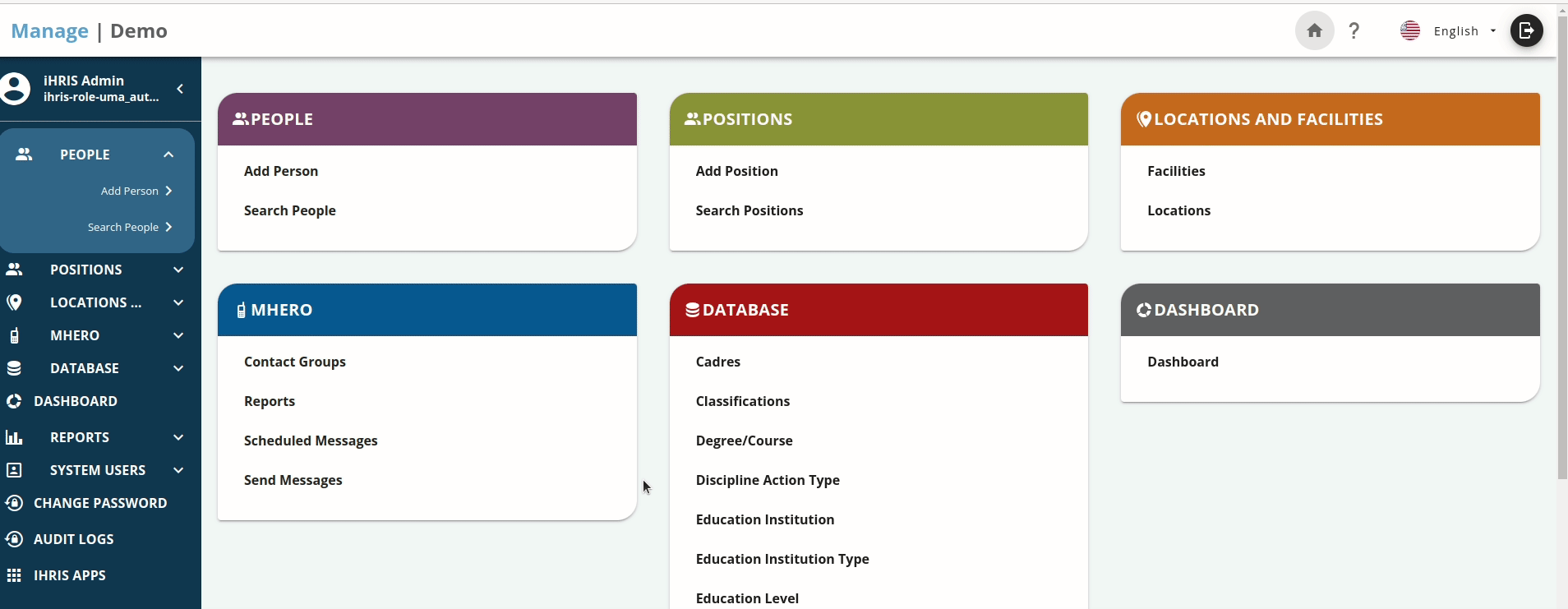Click the Positions icon in sidebar
Screen dimensions: 1568x609
(14, 270)
